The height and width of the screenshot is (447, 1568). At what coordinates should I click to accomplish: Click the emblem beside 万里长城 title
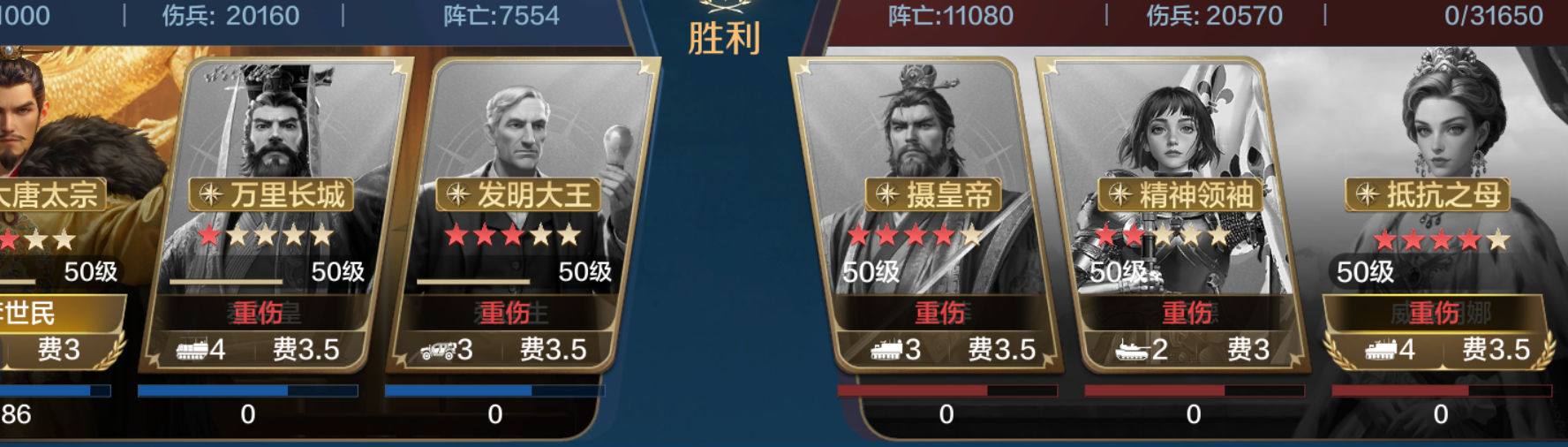coord(210,194)
